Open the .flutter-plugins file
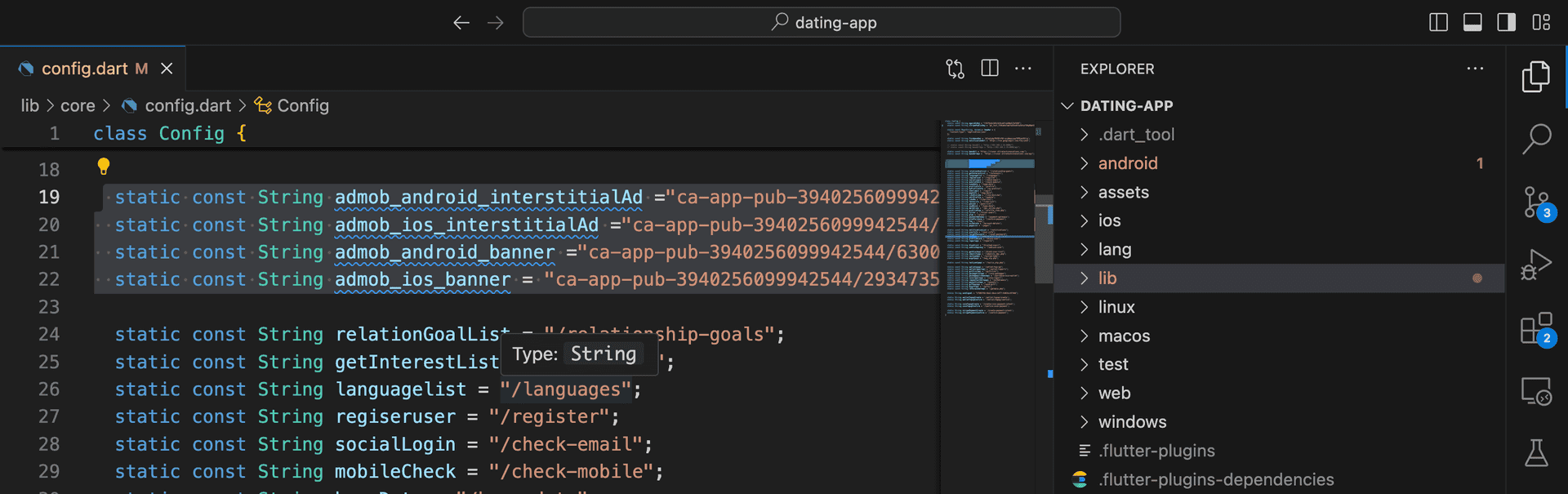This screenshot has height=494, width=1568. (x=1279, y=451)
